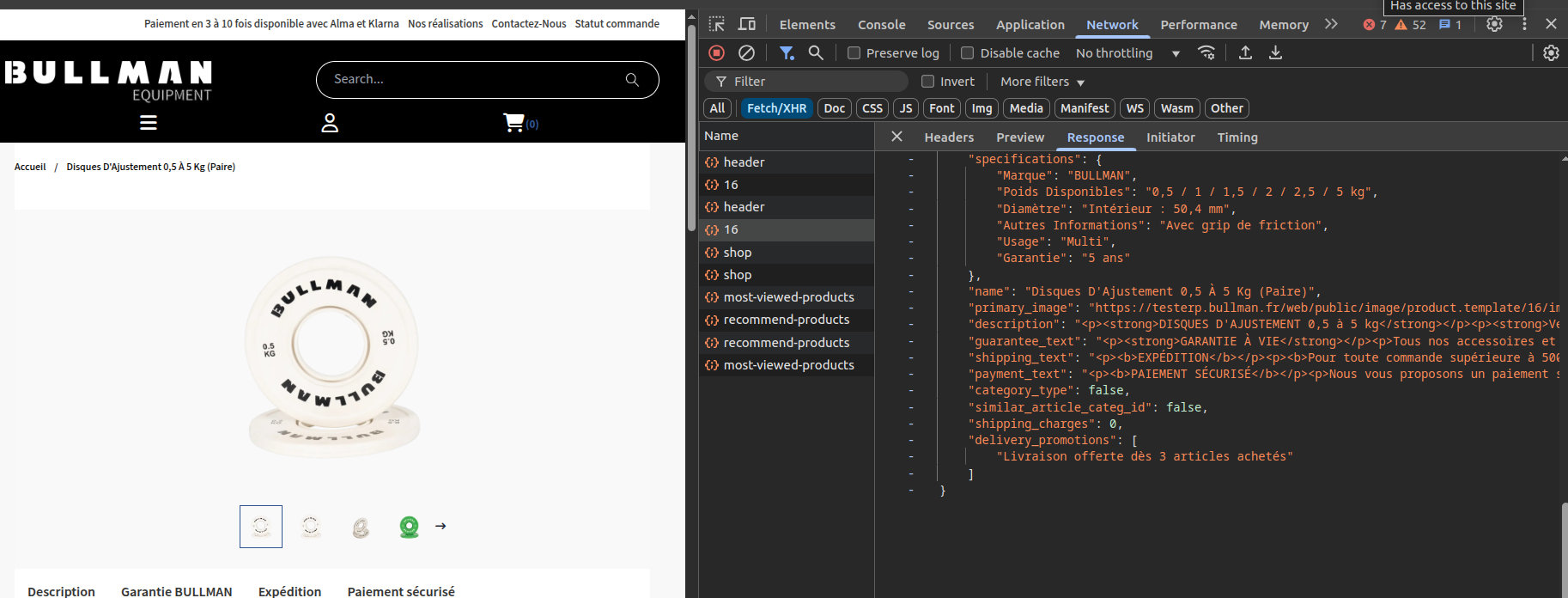Check the Disable cache checkbox

click(967, 53)
